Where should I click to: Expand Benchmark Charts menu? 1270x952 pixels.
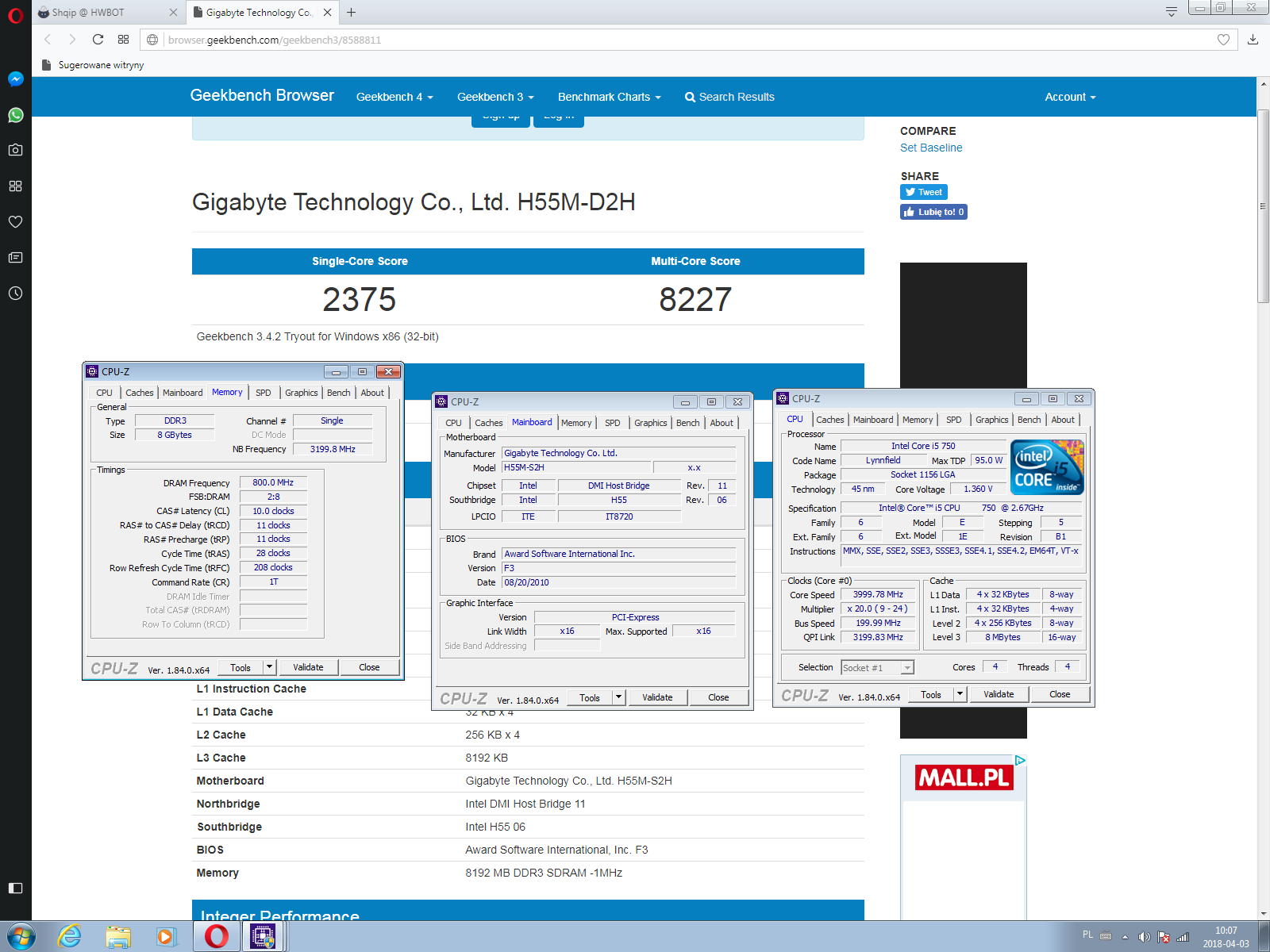click(609, 97)
